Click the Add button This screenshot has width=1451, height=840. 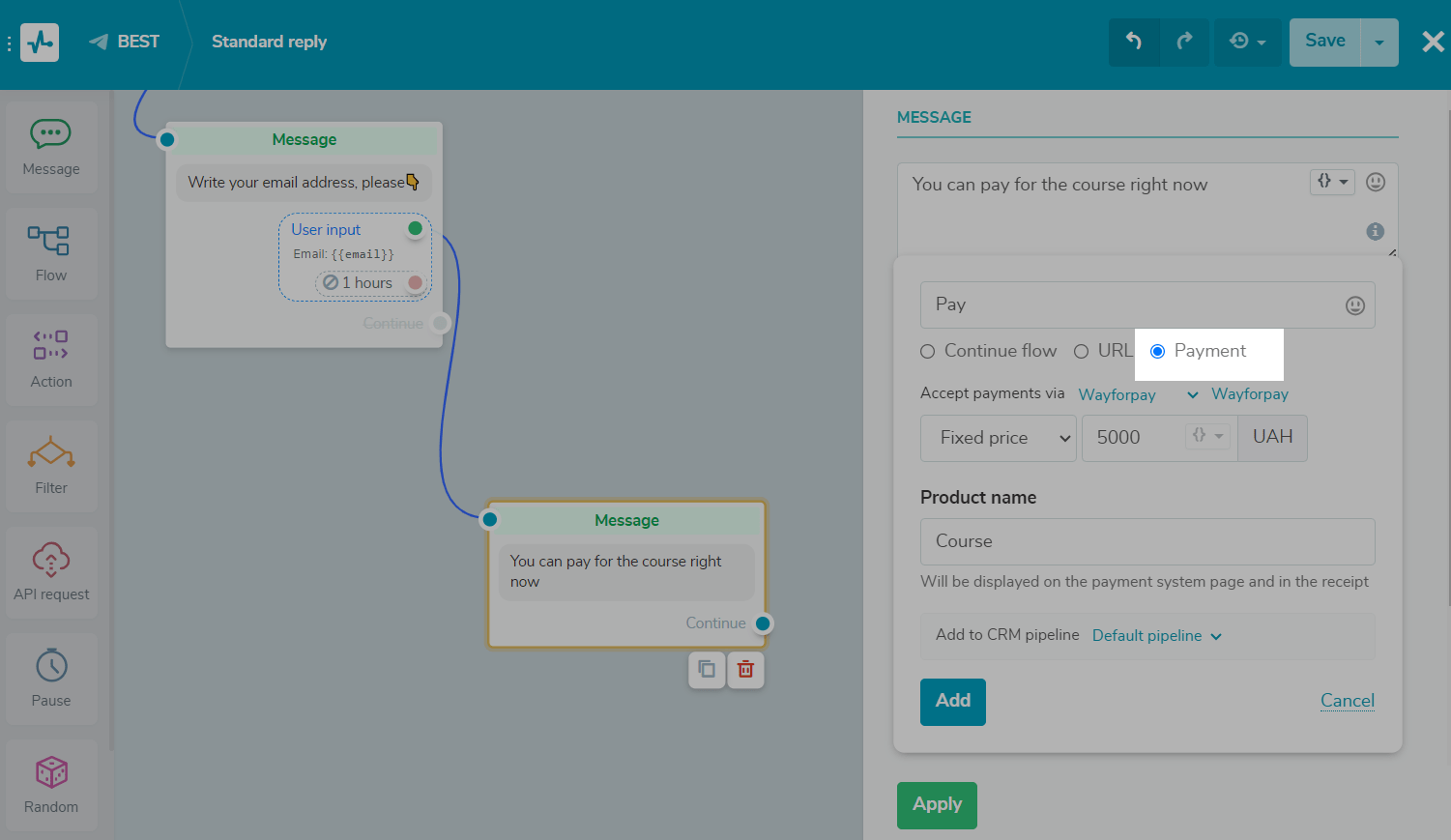click(952, 701)
